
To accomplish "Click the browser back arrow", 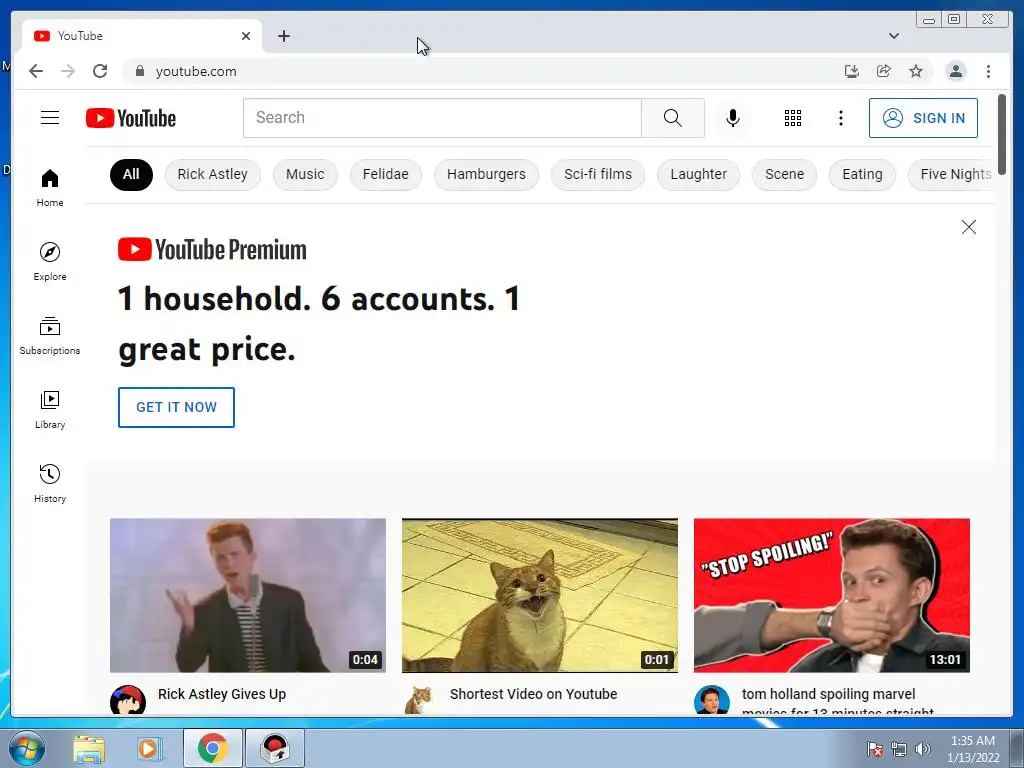I will 36,71.
